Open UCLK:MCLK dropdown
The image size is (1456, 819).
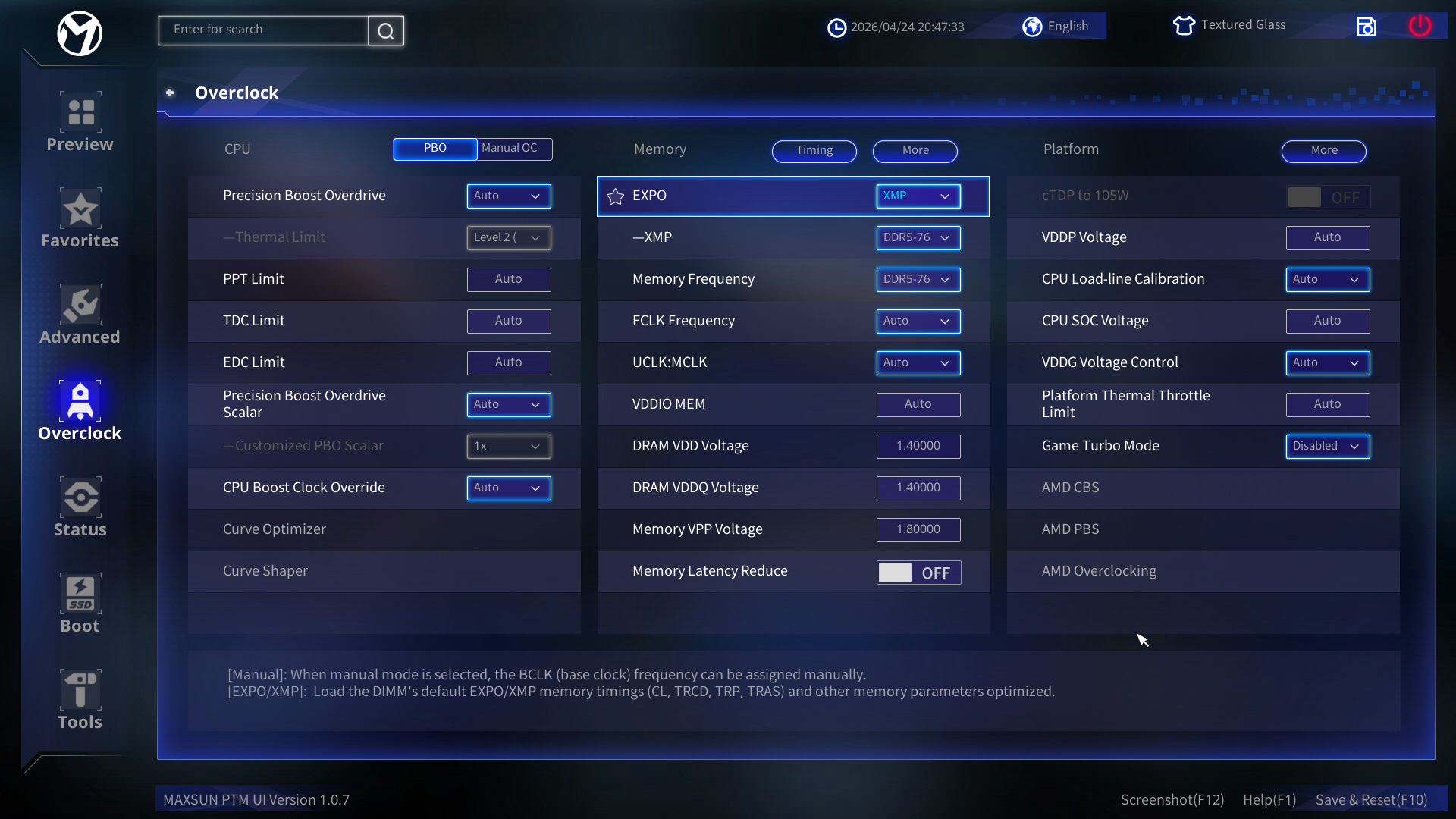click(x=918, y=363)
